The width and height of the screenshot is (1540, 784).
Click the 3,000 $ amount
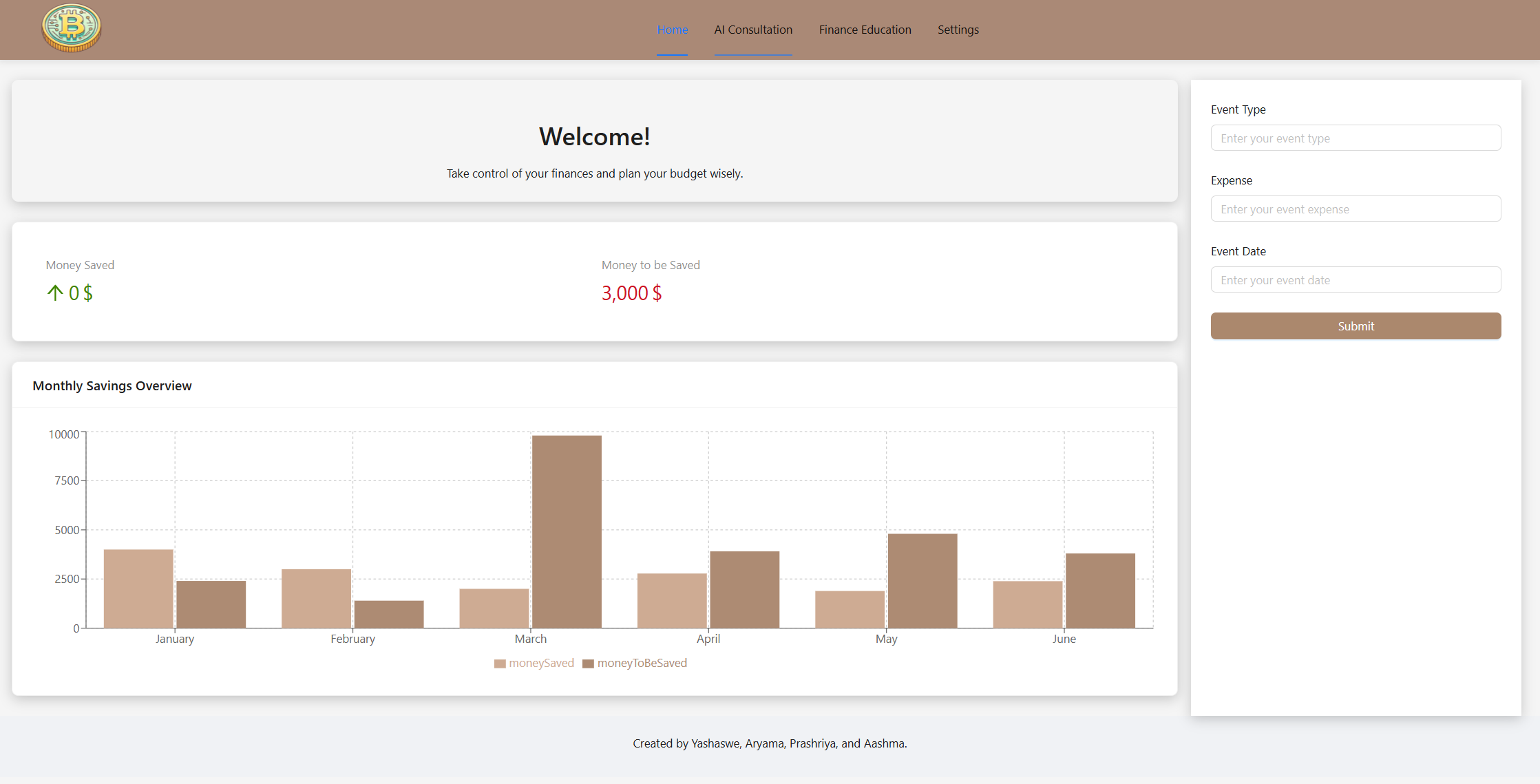pyautogui.click(x=631, y=293)
